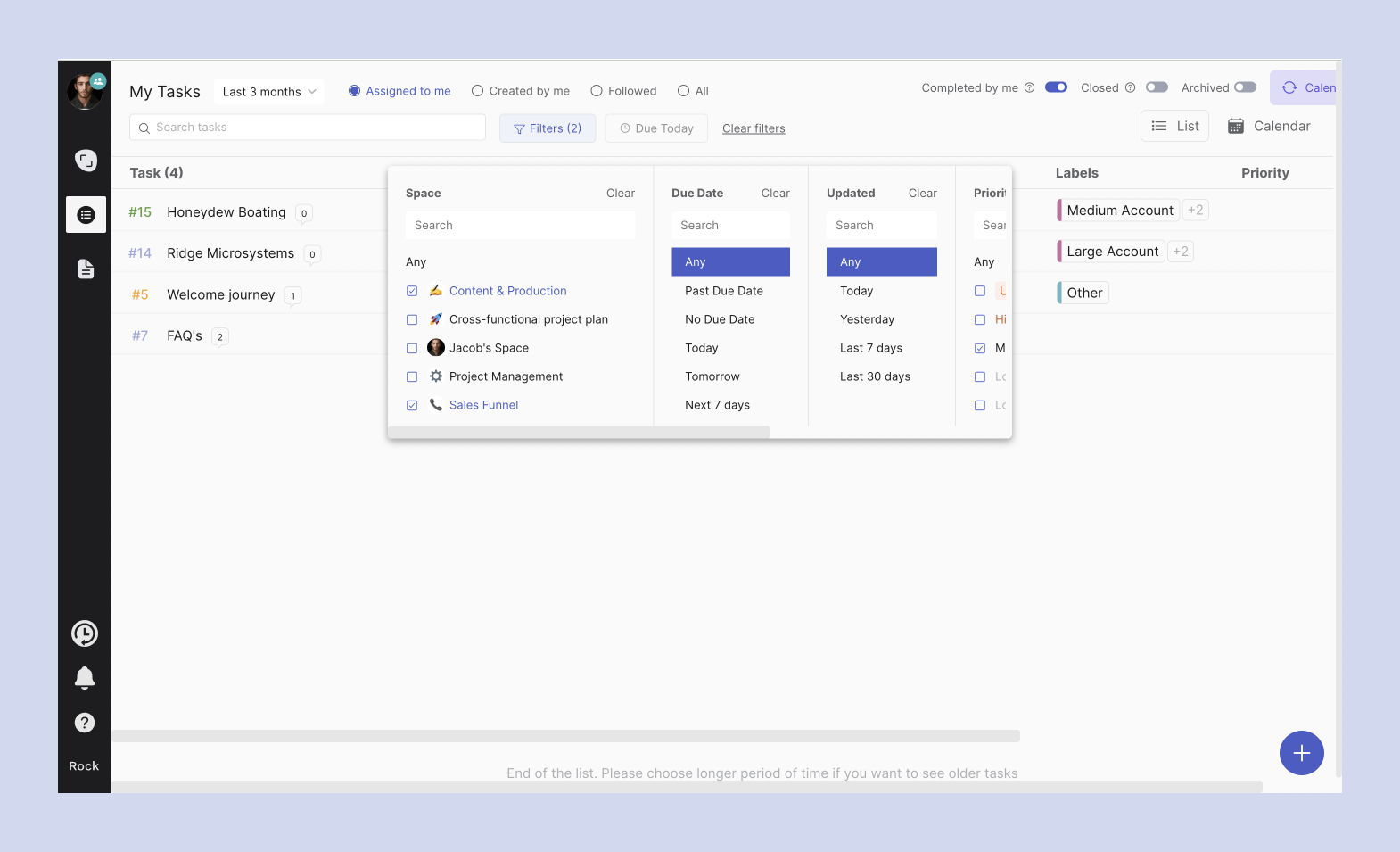1400x852 pixels.
Task: Select the My Tasks list sidebar icon
Action: pos(86,215)
